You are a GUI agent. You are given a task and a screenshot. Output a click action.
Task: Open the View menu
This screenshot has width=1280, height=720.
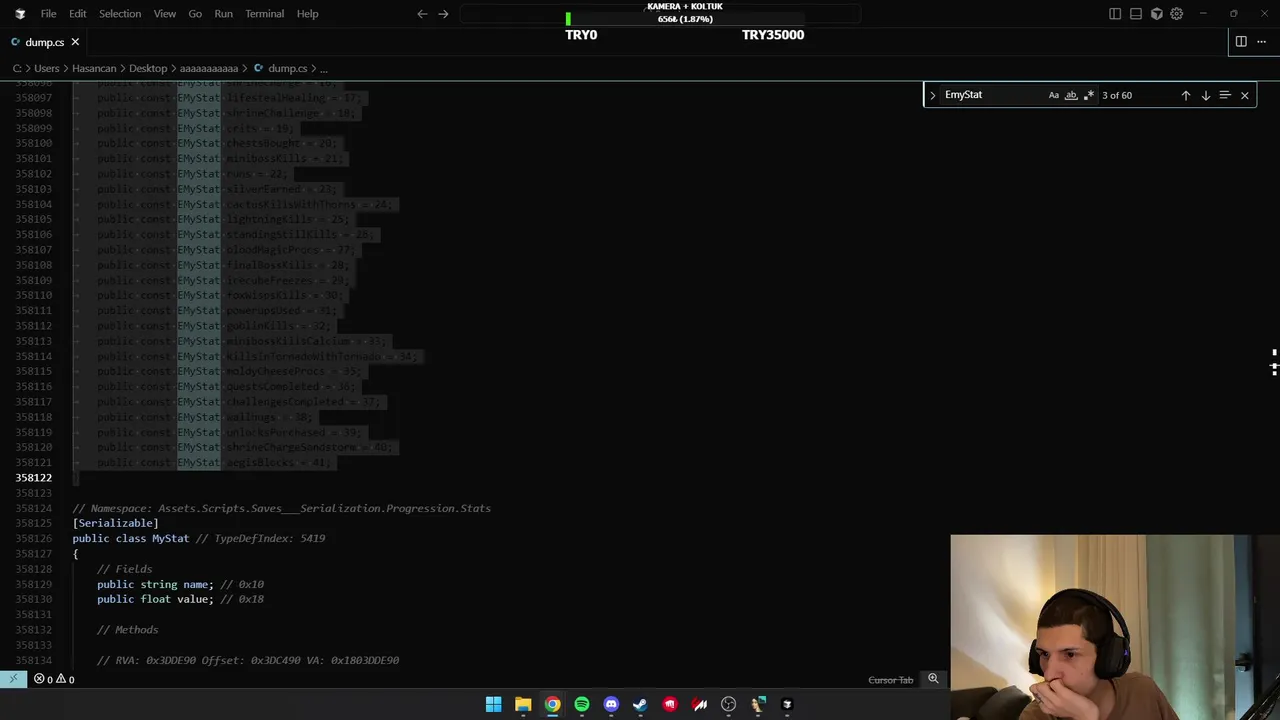(x=165, y=14)
